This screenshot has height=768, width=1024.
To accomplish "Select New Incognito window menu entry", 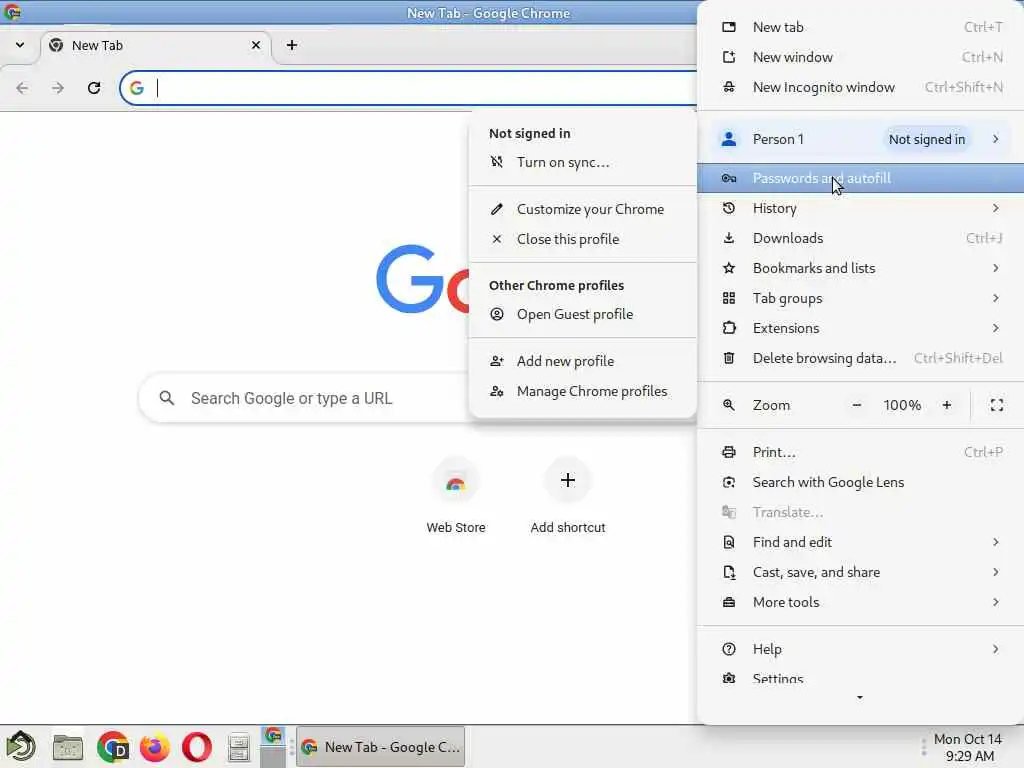I will click(x=861, y=87).
